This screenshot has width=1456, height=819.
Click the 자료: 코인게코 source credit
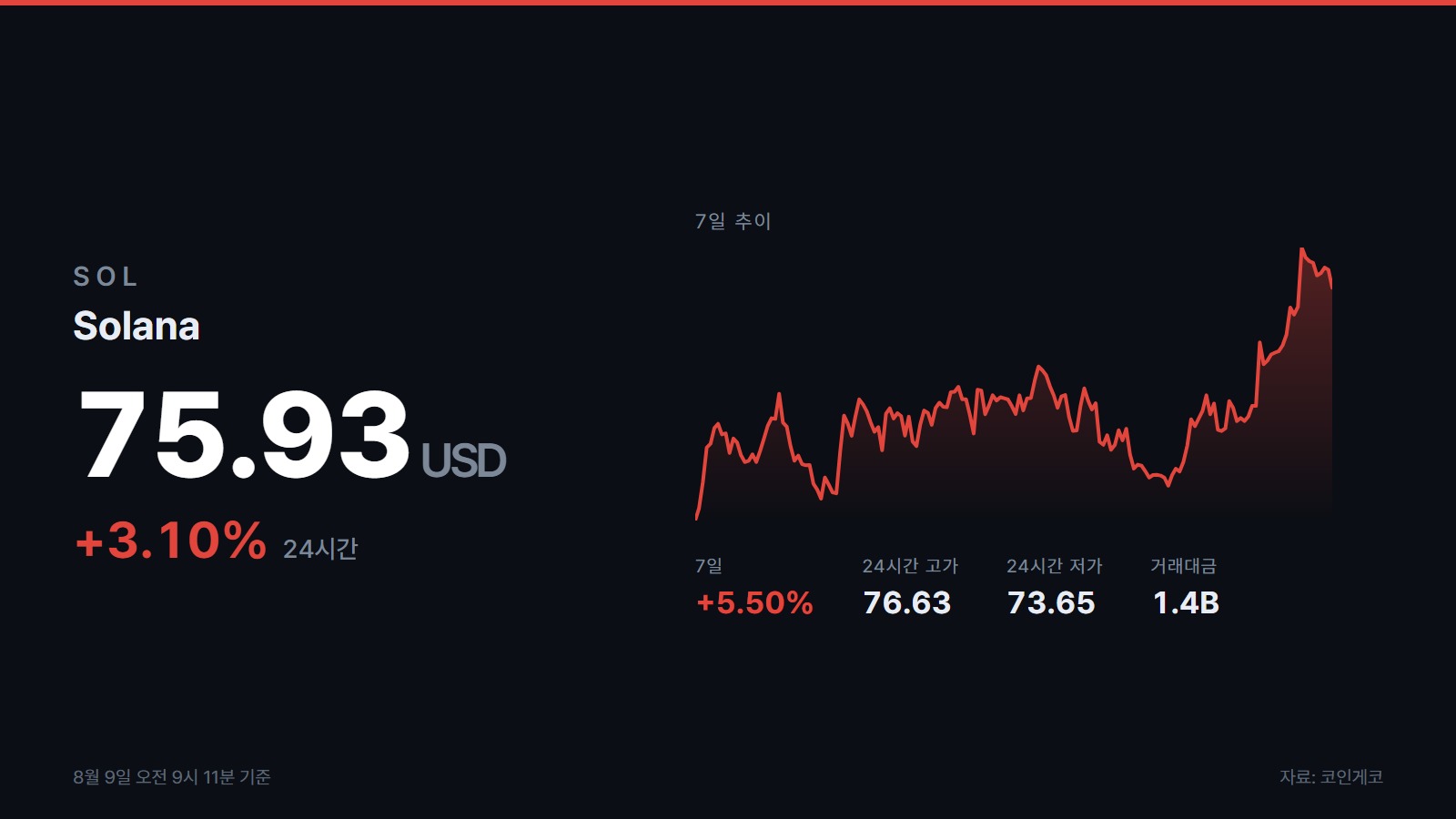click(x=1331, y=777)
